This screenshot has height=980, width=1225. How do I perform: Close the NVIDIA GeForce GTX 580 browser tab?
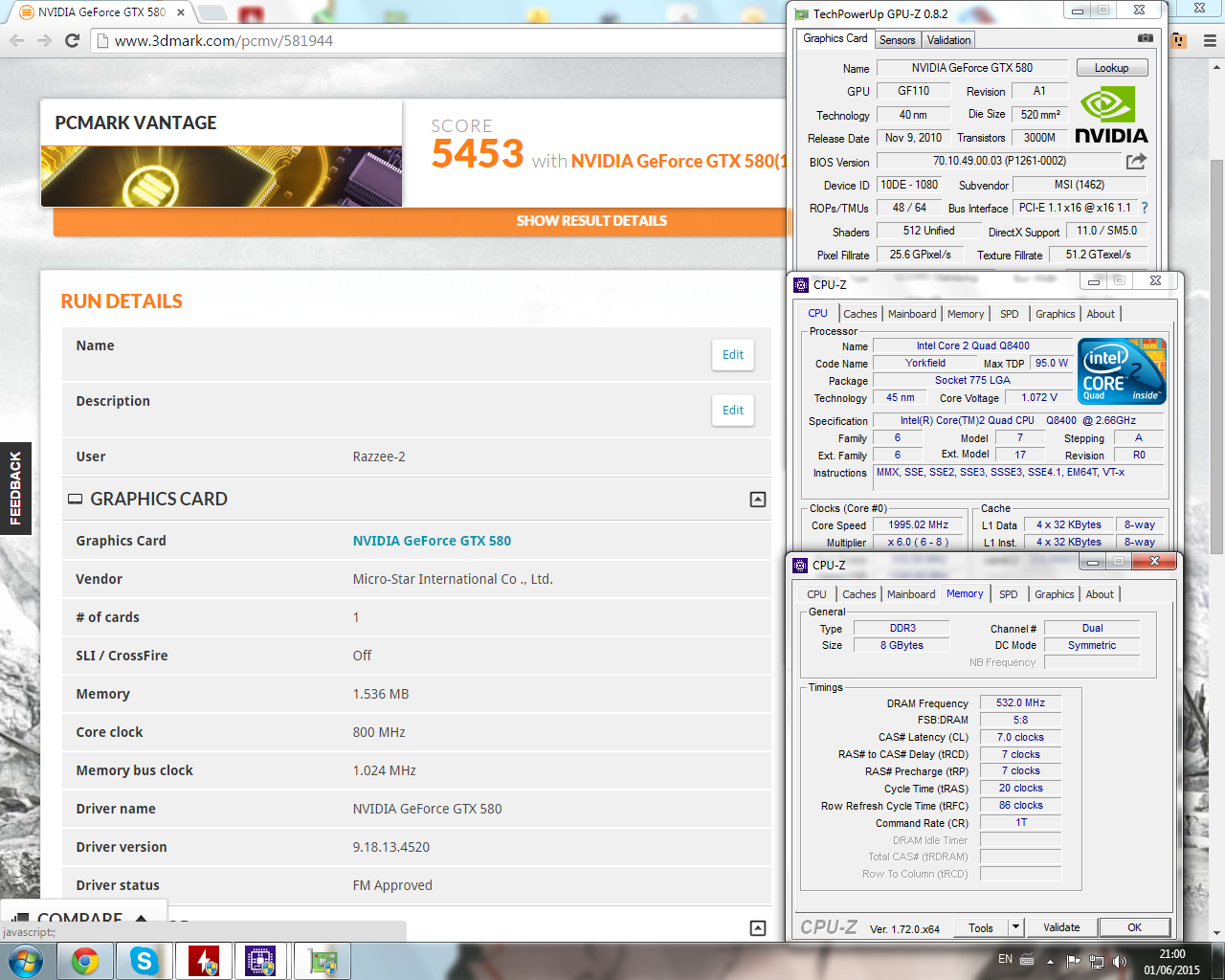(181, 12)
